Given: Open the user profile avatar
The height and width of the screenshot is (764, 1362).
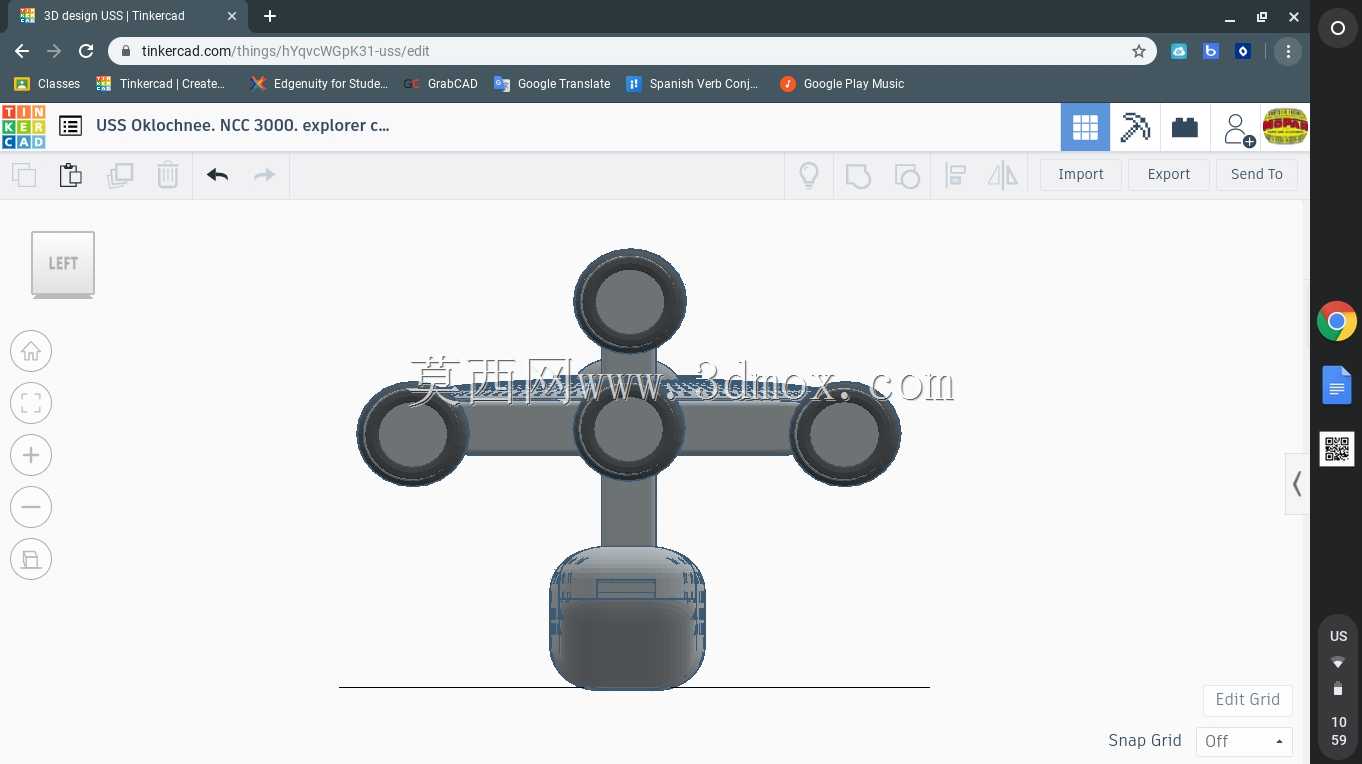Looking at the screenshot, I should [x=1286, y=127].
